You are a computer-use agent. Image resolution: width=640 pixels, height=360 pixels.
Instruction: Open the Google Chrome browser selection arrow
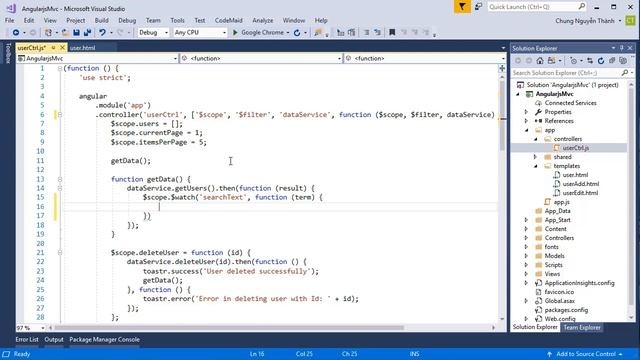(x=288, y=33)
